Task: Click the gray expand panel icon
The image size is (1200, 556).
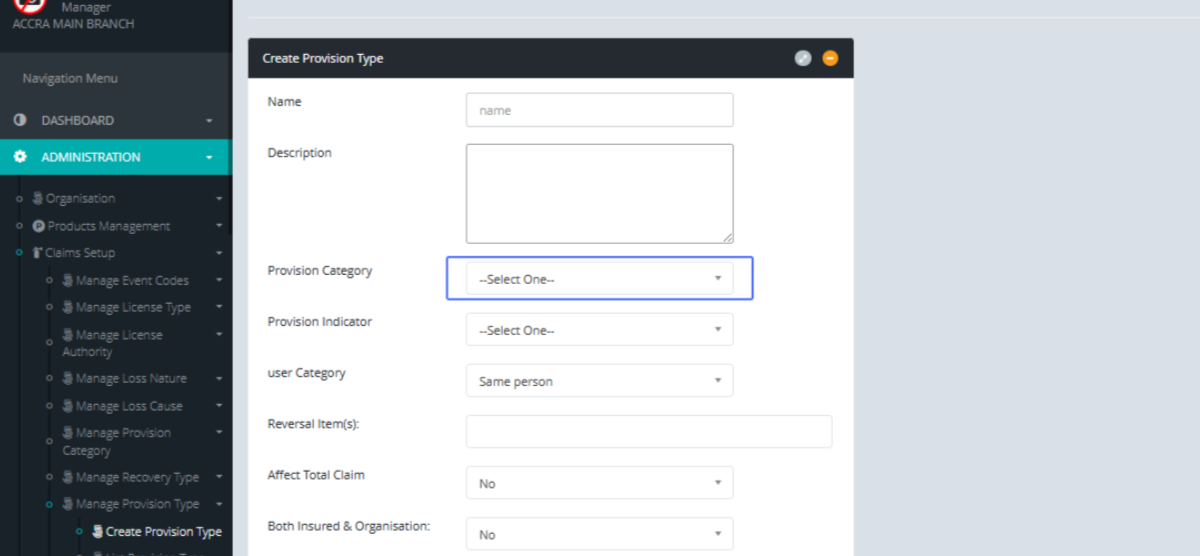Action: click(802, 58)
